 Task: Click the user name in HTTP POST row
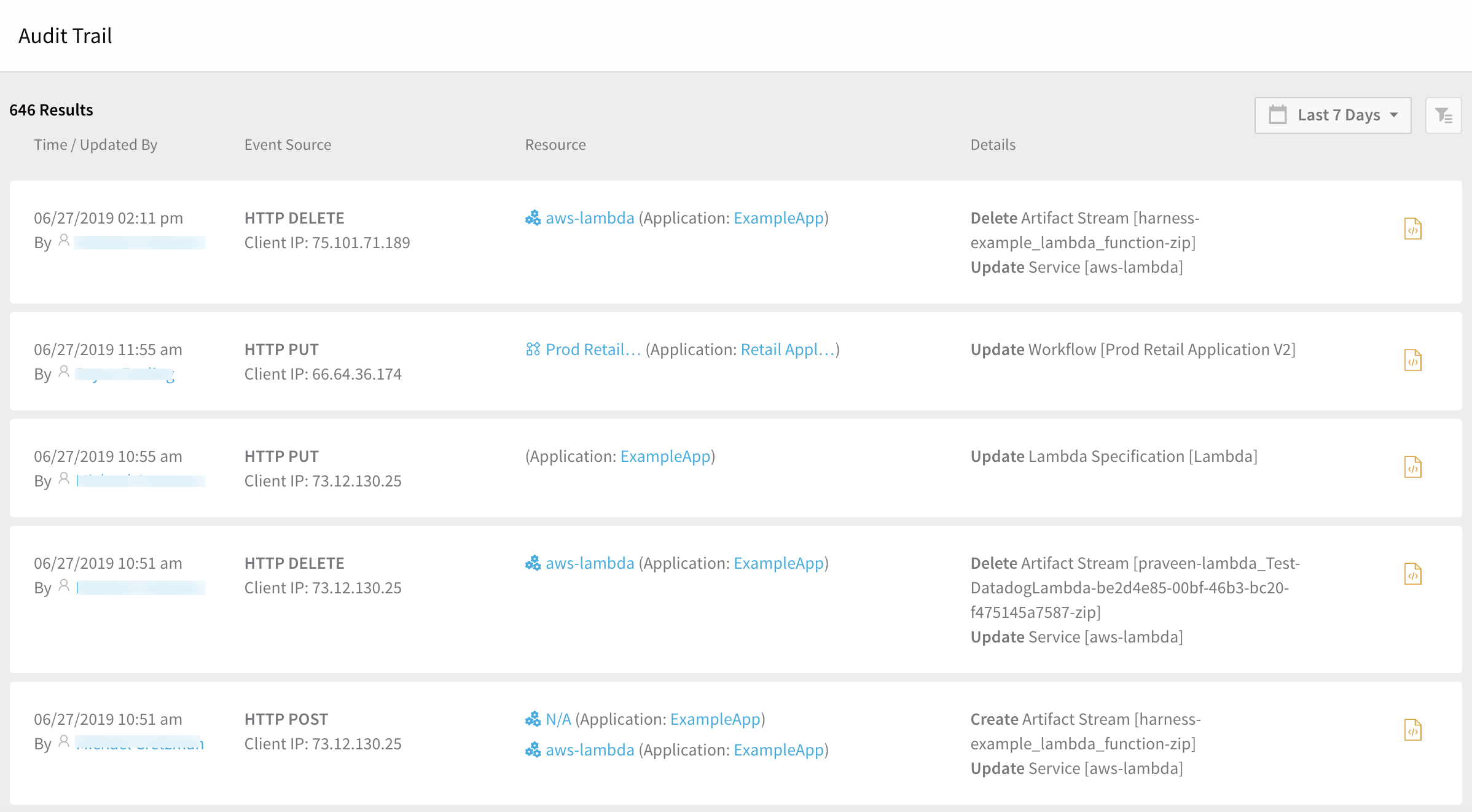[x=139, y=744]
